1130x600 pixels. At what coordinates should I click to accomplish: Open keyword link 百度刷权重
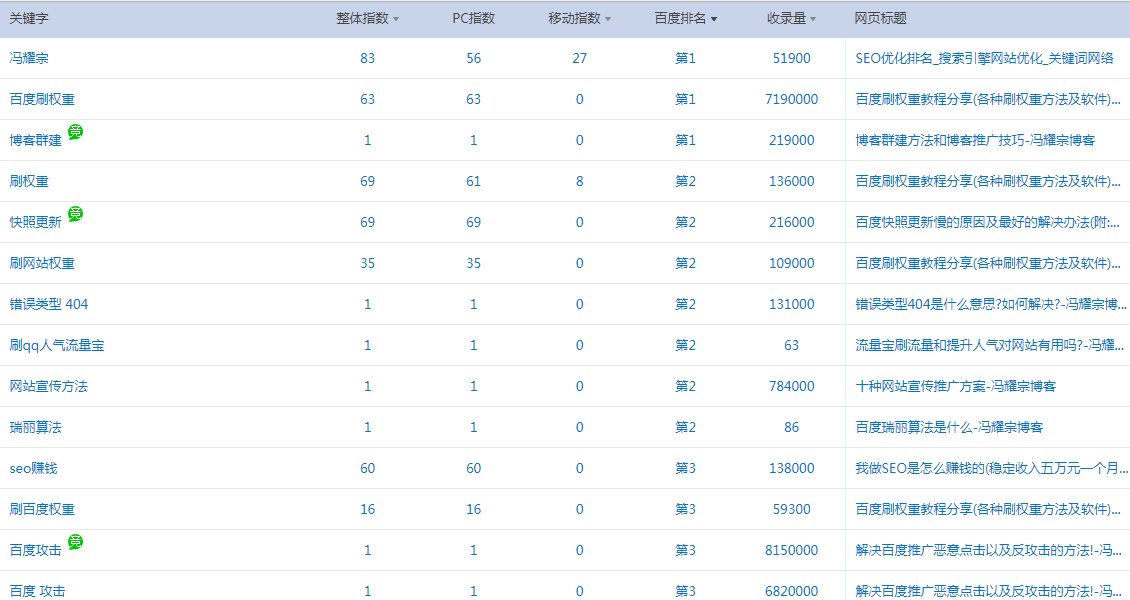[x=42, y=100]
